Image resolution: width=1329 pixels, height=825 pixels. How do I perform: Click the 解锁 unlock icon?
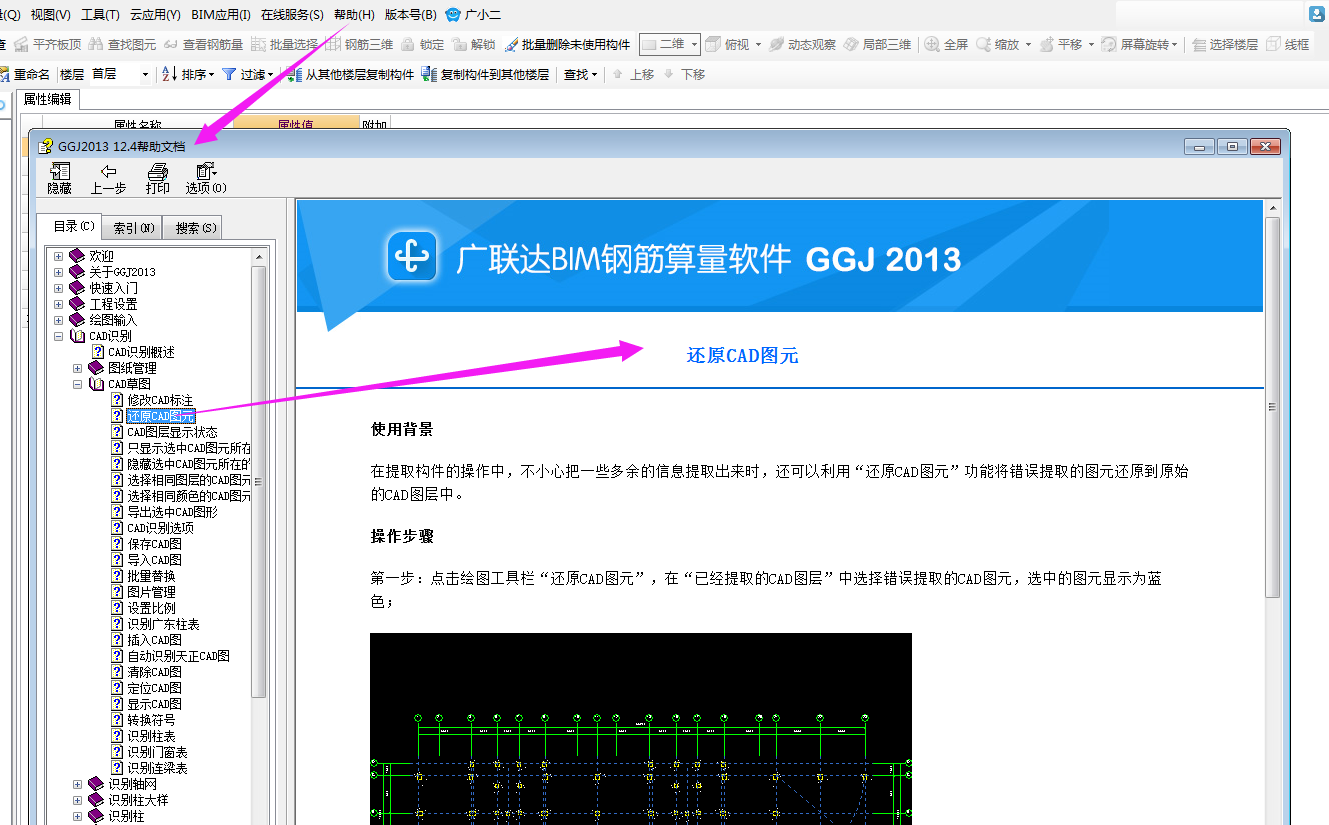pyautogui.click(x=459, y=45)
